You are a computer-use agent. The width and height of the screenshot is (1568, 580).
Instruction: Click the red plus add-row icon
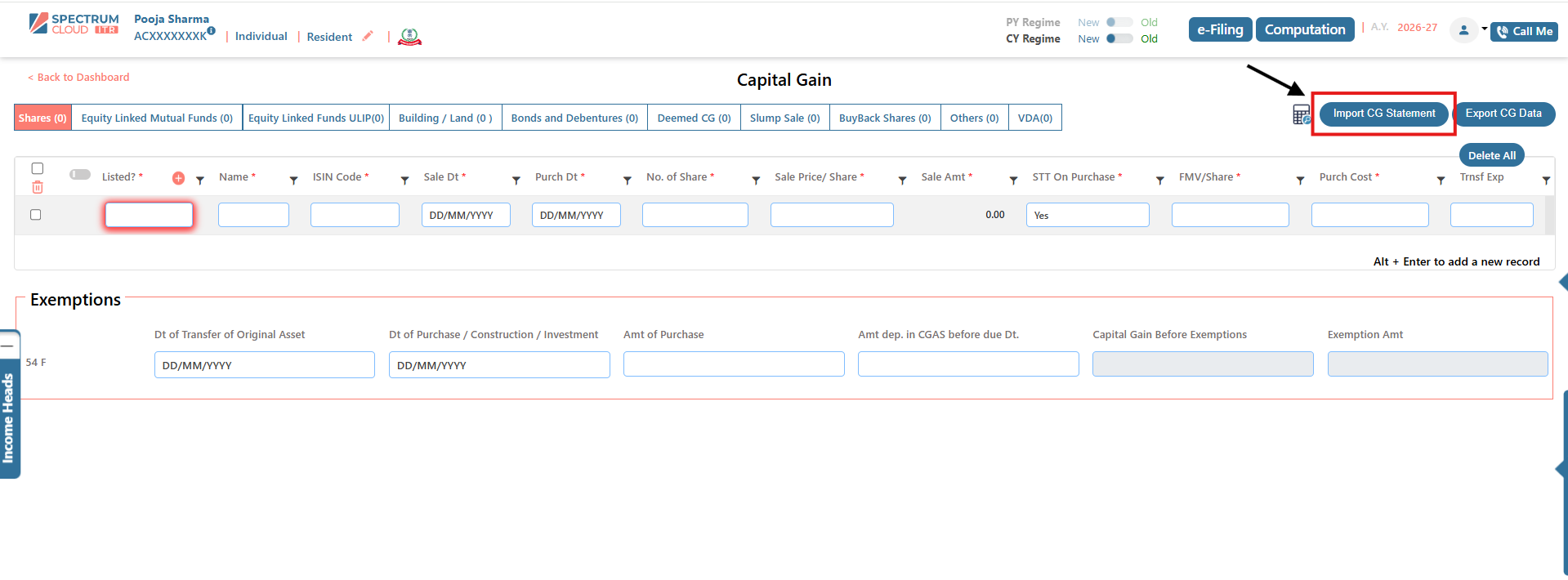pyautogui.click(x=178, y=178)
